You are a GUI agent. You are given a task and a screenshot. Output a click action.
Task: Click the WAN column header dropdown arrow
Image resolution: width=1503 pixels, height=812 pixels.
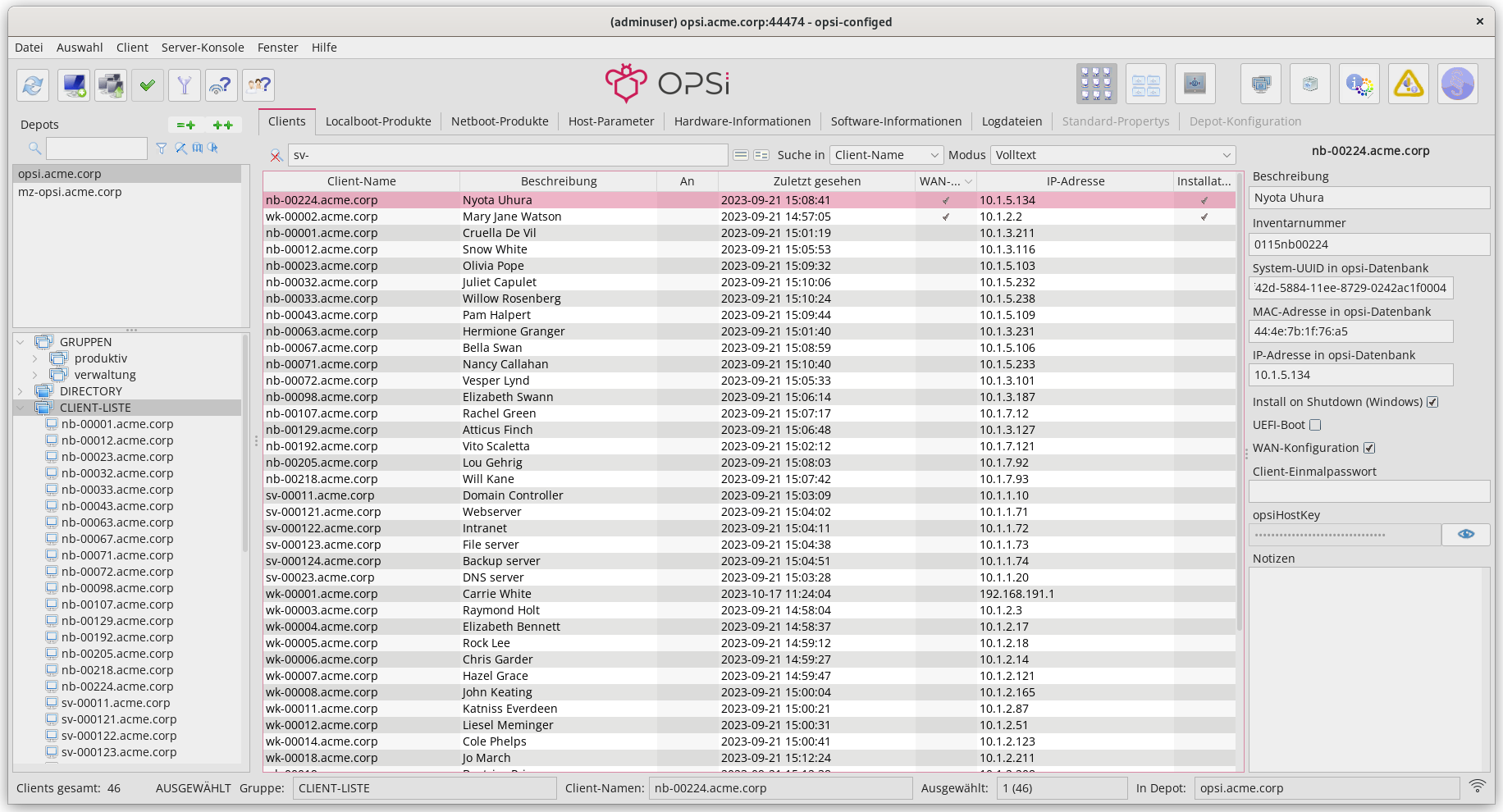[968, 181]
